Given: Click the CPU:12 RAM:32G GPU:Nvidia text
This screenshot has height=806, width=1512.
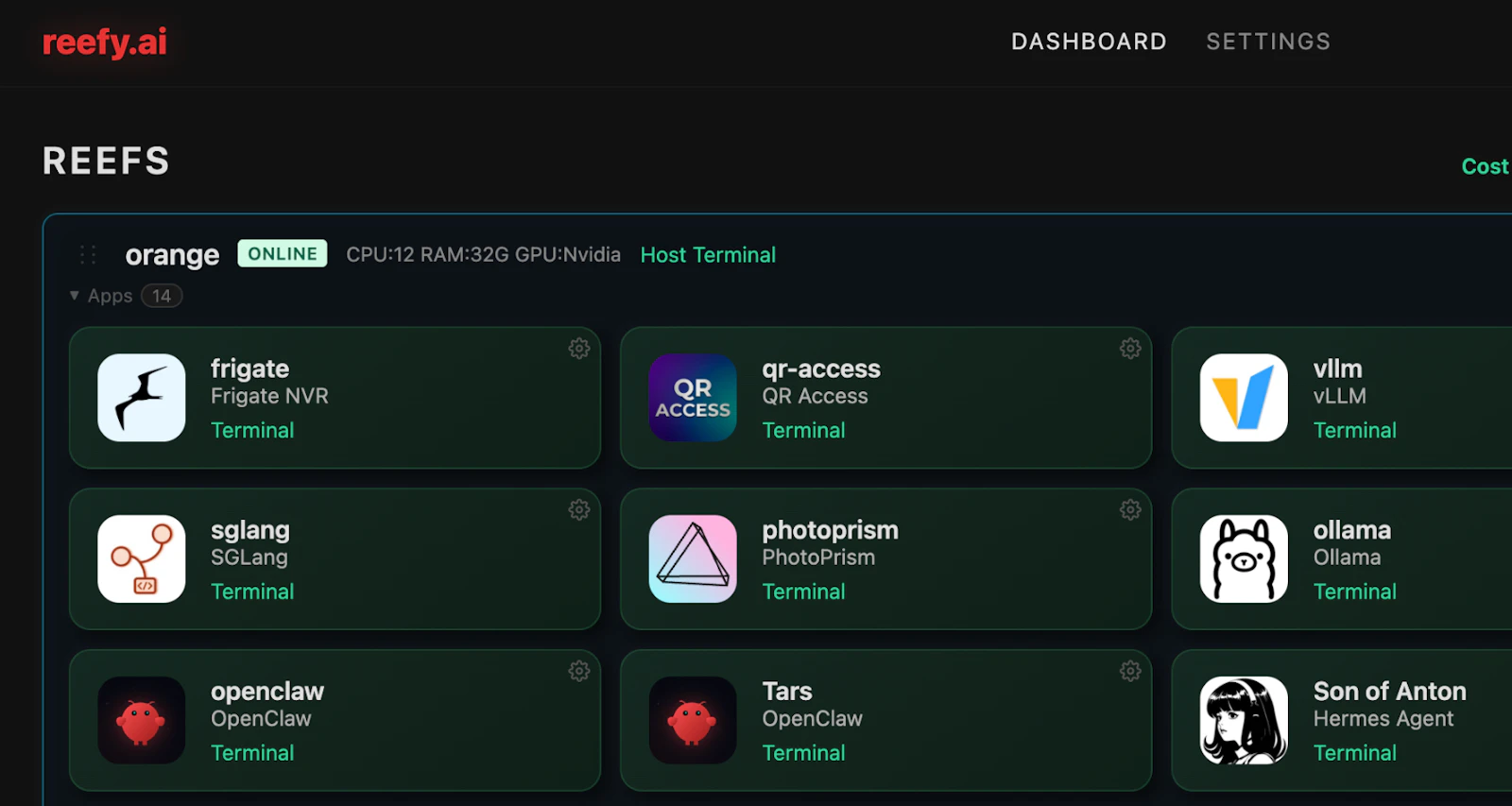Looking at the screenshot, I should tap(483, 254).
